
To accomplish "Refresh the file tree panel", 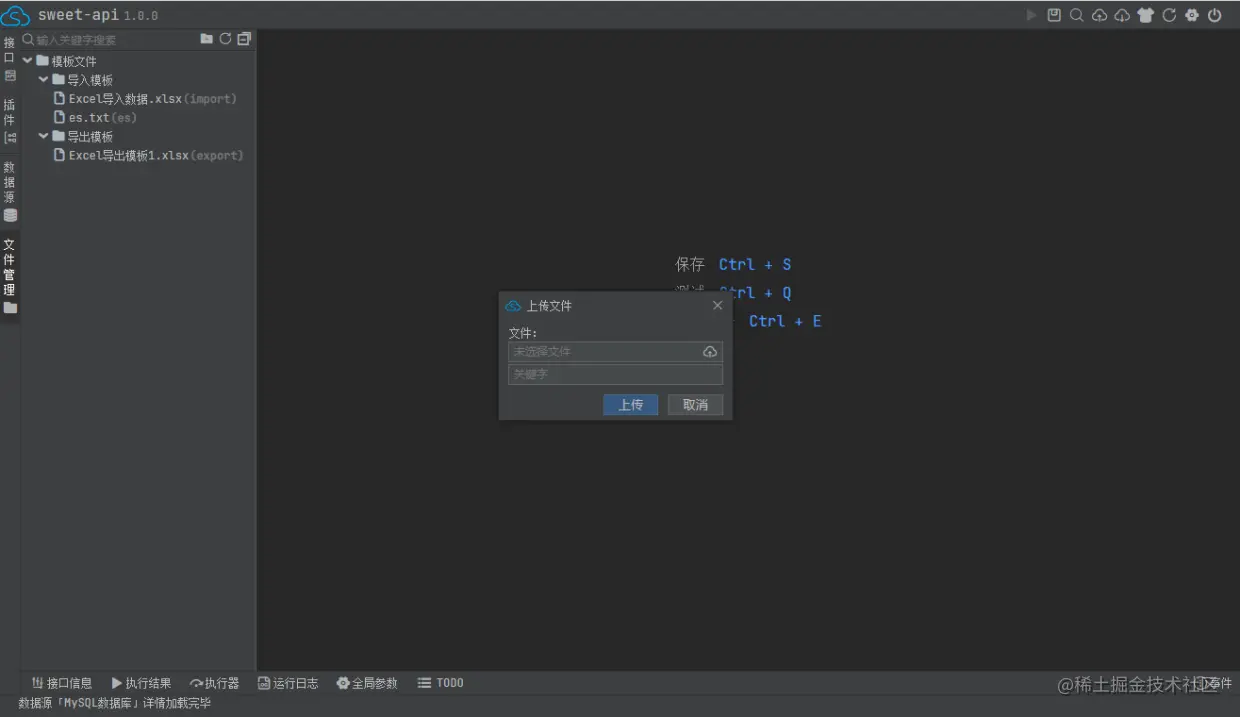I will 225,39.
